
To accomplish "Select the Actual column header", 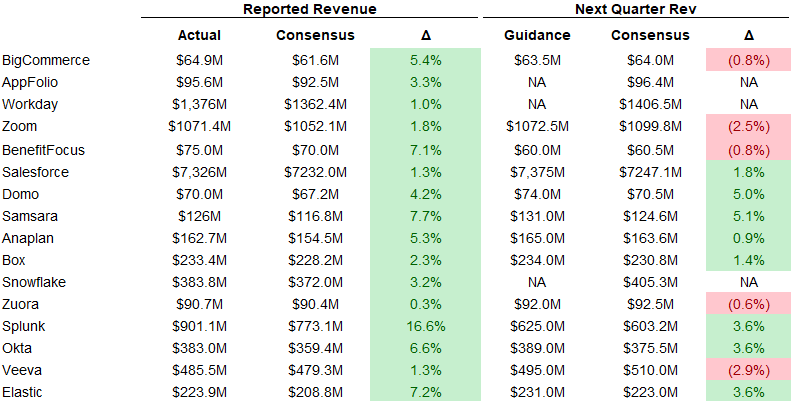I will (x=199, y=35).
